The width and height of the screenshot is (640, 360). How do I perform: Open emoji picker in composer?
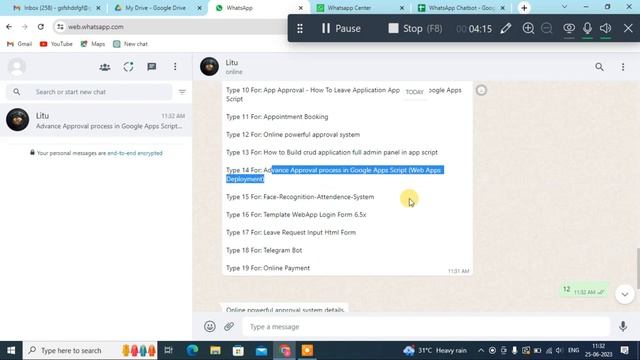coord(210,327)
